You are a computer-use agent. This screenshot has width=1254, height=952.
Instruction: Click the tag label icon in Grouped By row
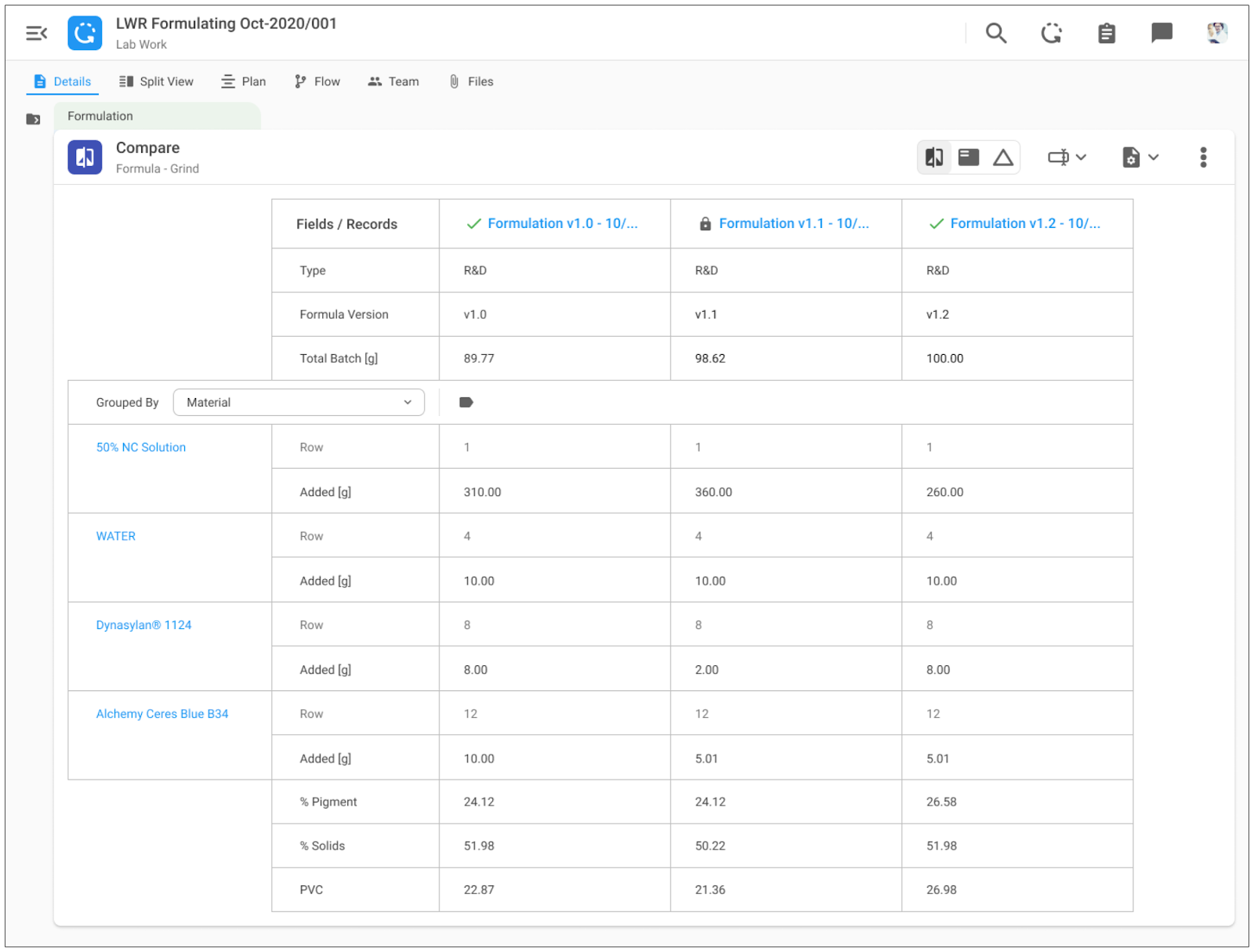pyautogui.click(x=466, y=402)
